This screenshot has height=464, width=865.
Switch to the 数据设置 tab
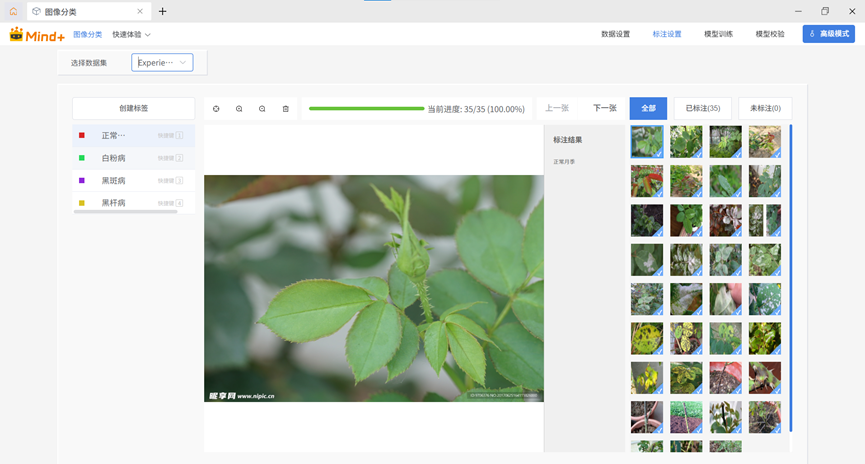615,34
